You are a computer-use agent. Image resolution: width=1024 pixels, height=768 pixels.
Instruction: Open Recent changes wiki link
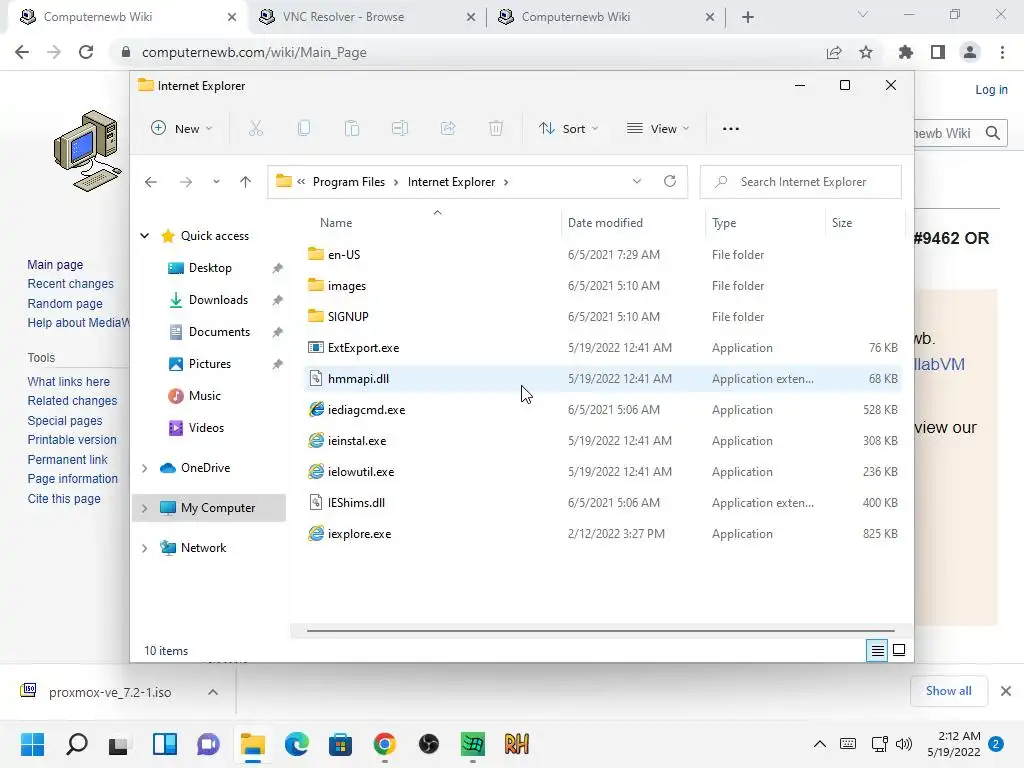click(71, 284)
